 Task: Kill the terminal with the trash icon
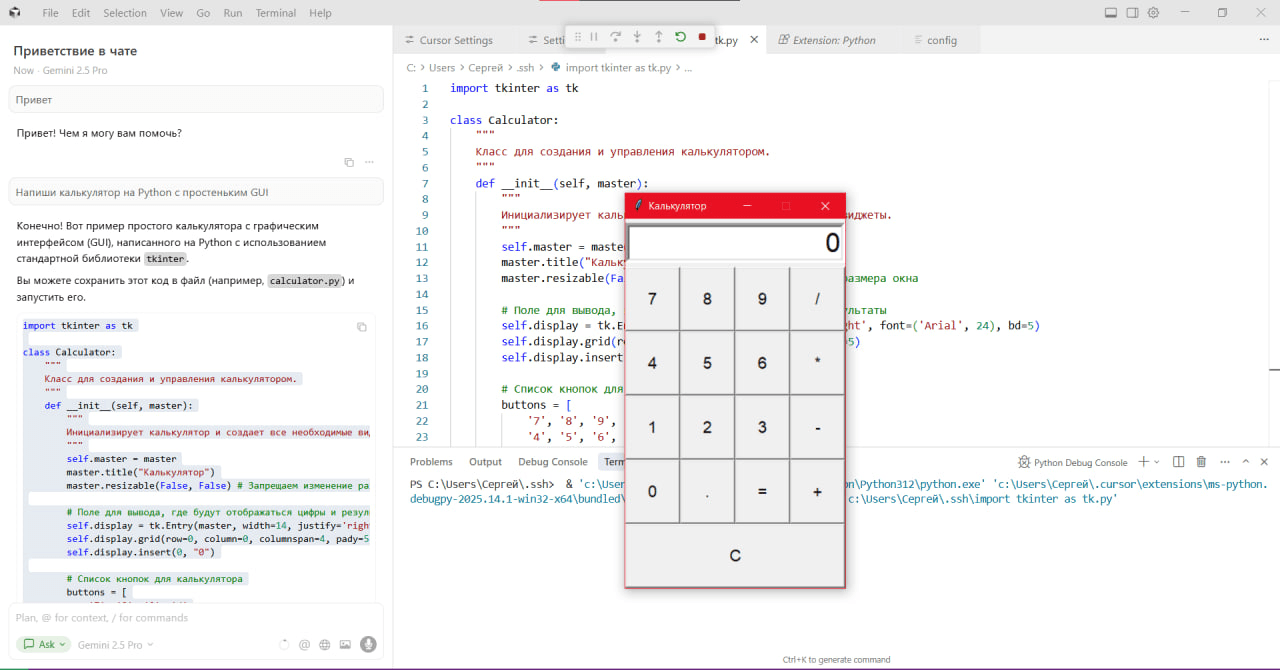[1201, 462]
